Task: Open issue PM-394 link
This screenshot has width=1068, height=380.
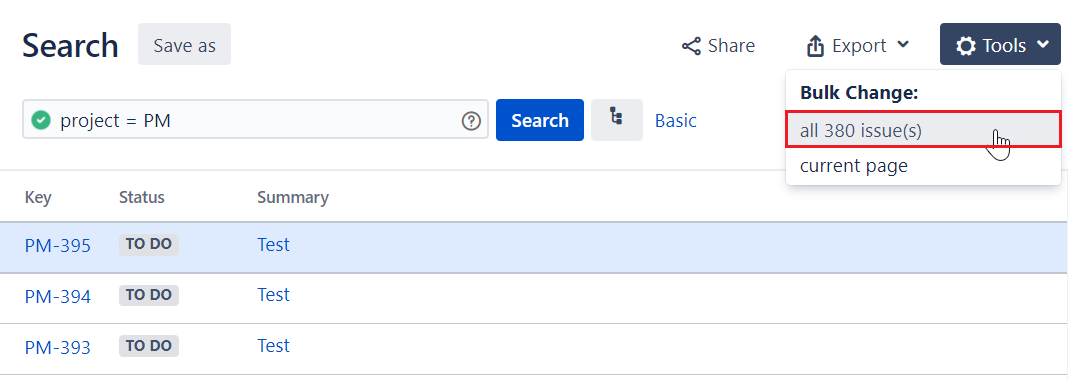Action: [58, 296]
